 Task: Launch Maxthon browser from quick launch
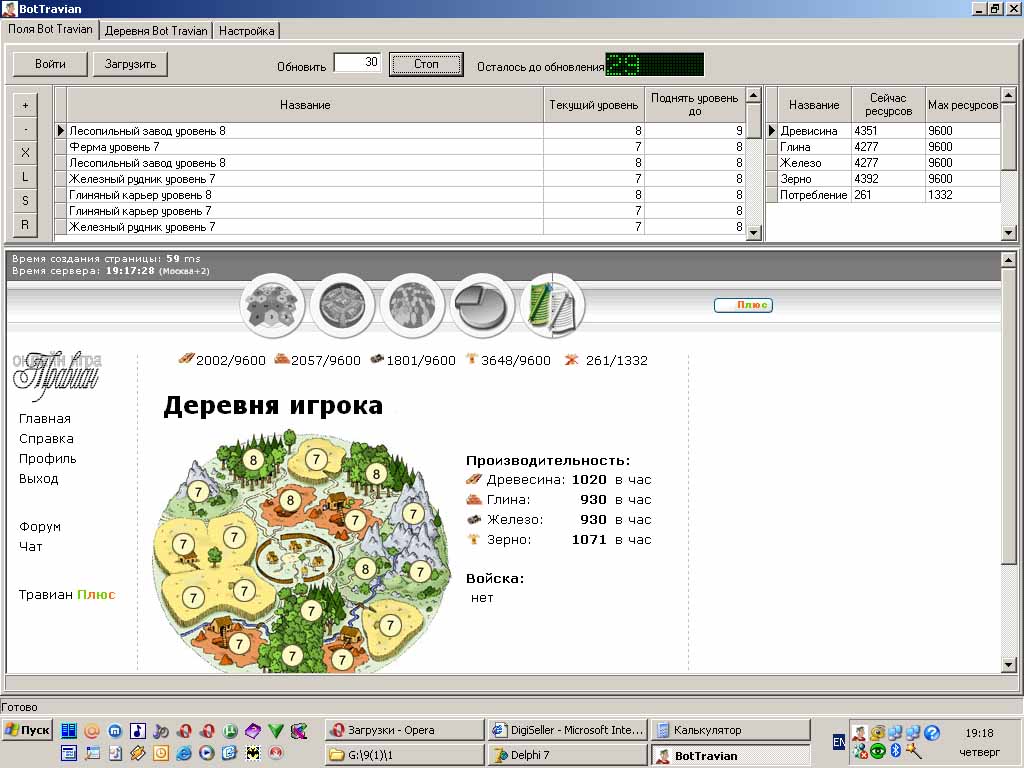coord(115,731)
